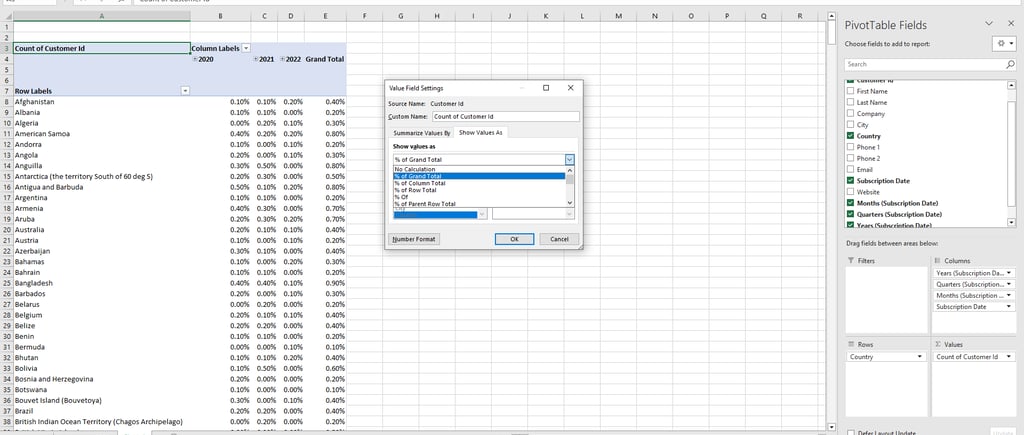Expand the 2021 year group
1024x435 pixels.
tap(255, 59)
